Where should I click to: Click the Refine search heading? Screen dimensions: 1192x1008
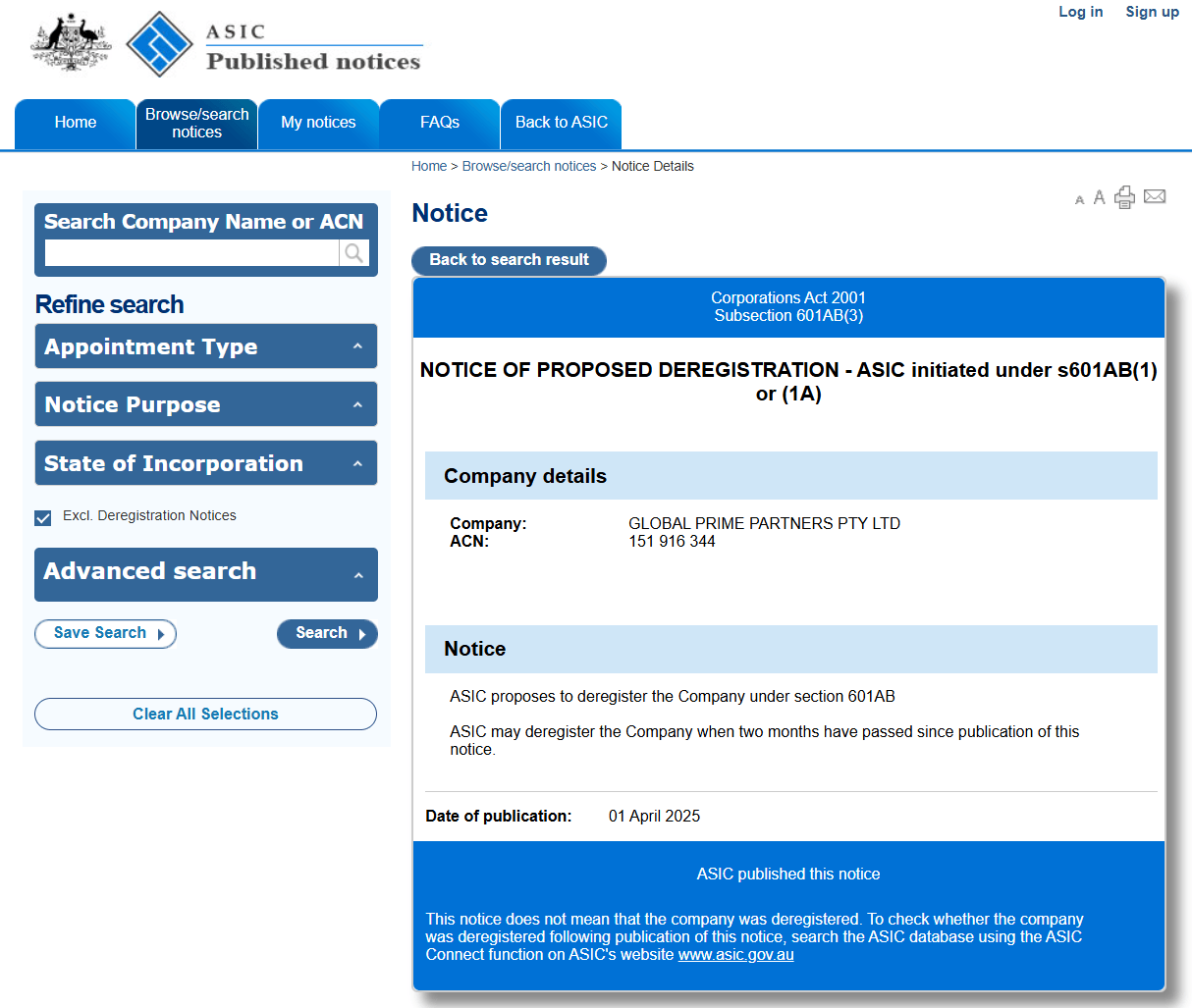110,305
